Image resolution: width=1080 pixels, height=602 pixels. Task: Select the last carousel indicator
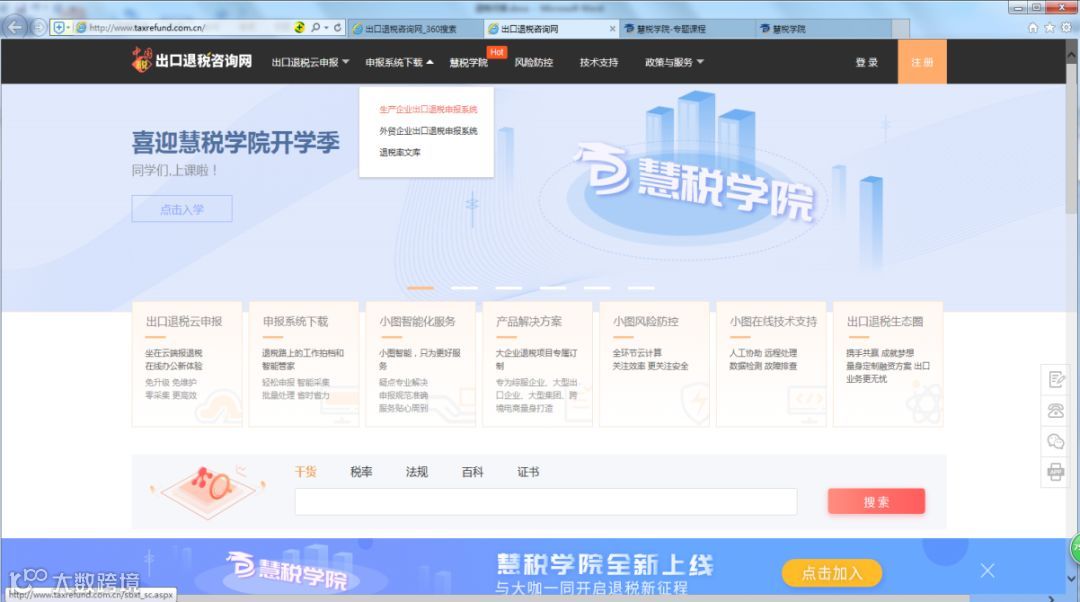tap(641, 287)
